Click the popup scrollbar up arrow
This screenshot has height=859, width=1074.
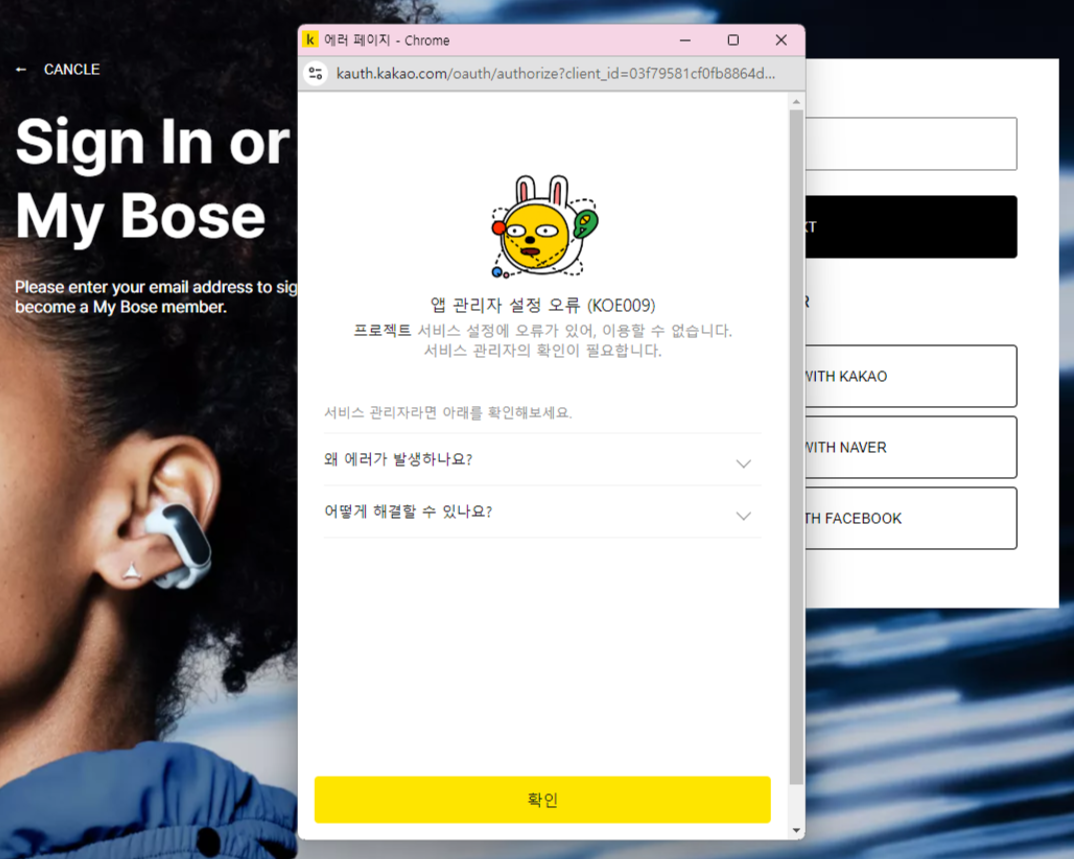tap(796, 102)
